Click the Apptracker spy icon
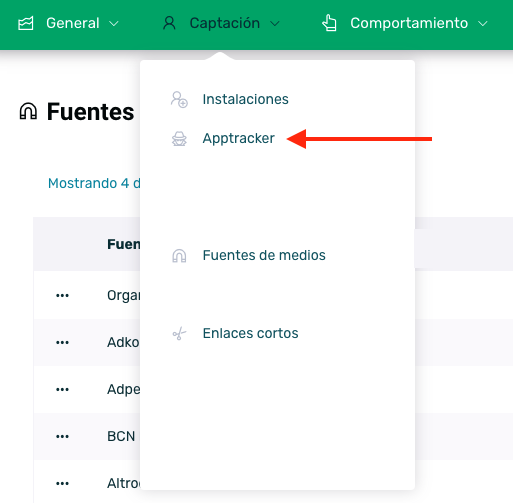The image size is (513, 503). (x=179, y=139)
